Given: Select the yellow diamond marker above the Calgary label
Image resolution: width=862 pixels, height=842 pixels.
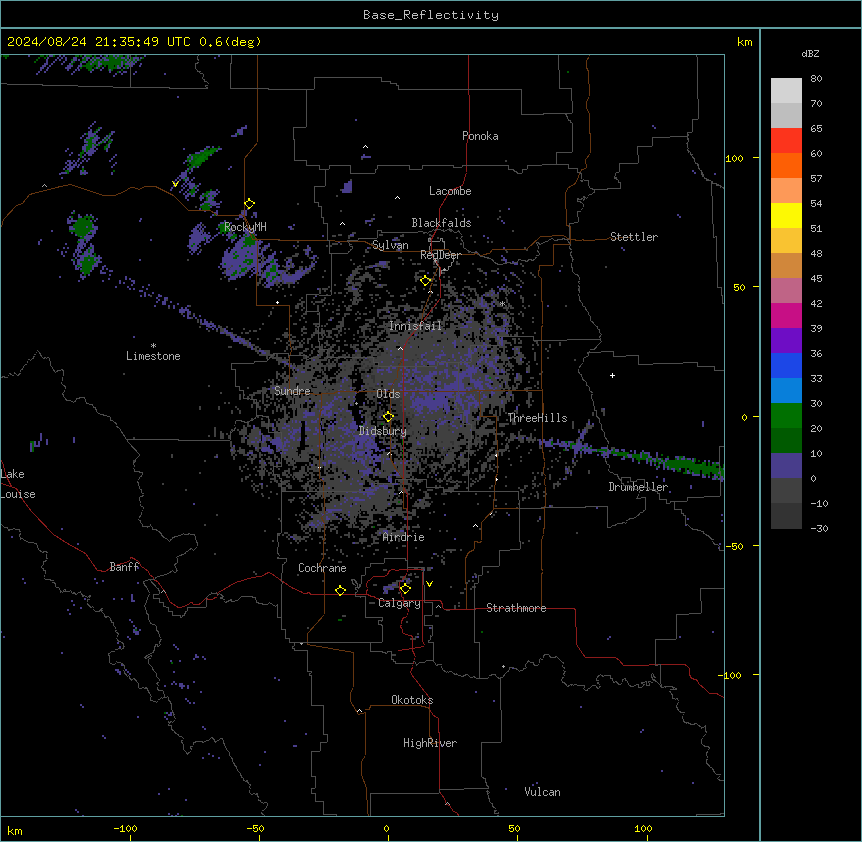Looking at the screenshot, I should [x=405, y=589].
